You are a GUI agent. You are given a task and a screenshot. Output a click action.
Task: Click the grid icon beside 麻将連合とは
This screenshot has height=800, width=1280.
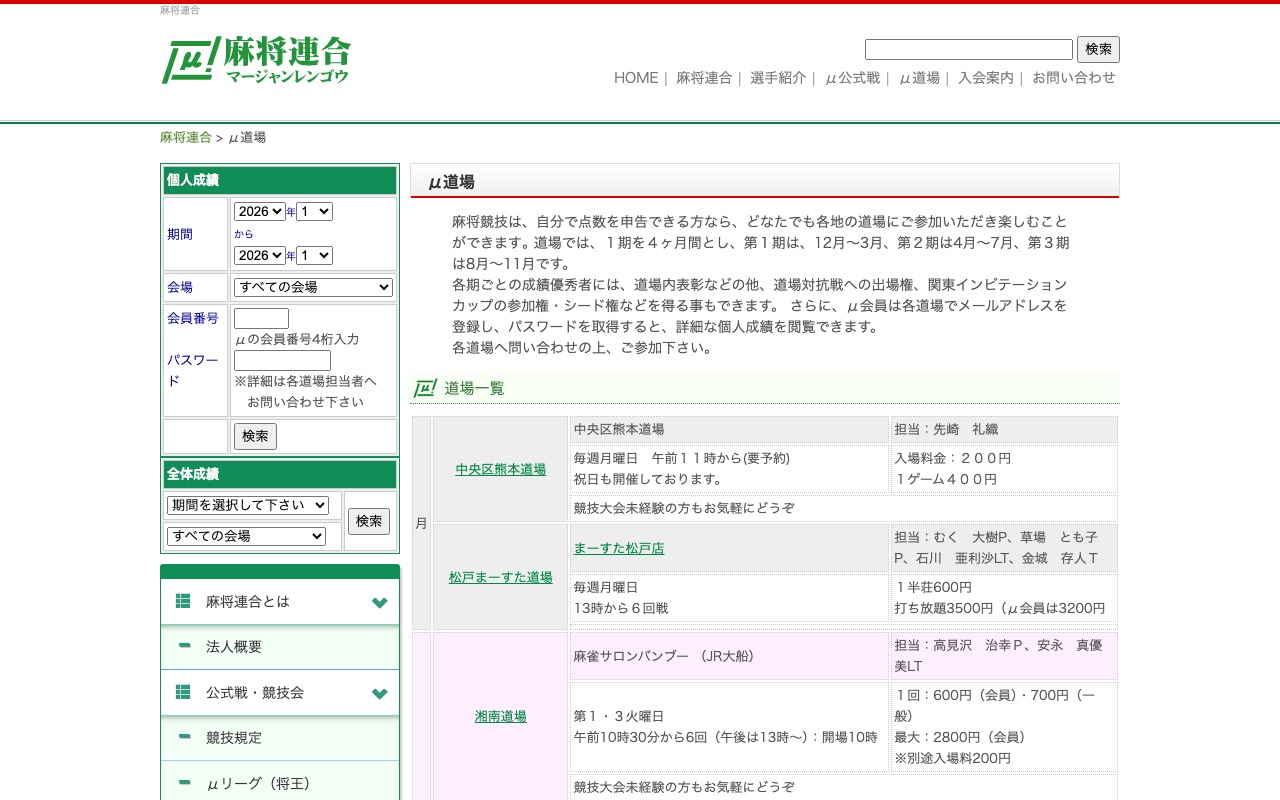[183, 601]
